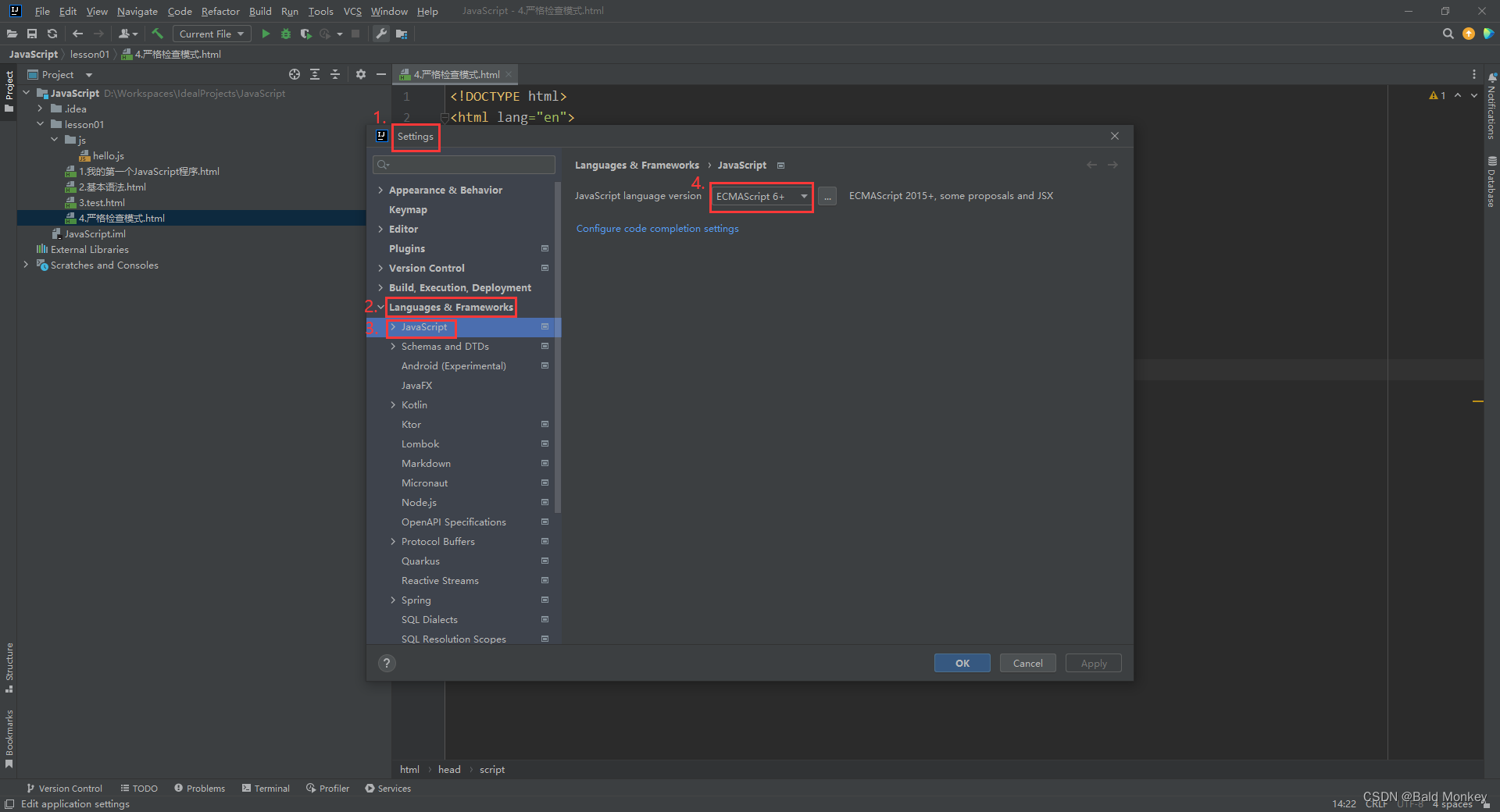Click the Back navigation arrow in toolbar

pos(77,34)
